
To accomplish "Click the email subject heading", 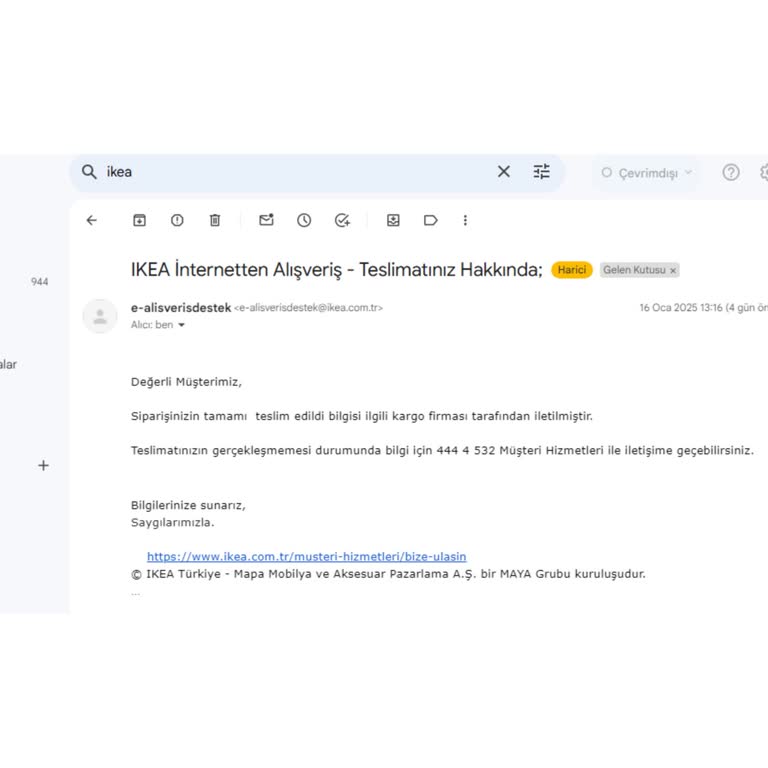I will 336,270.
